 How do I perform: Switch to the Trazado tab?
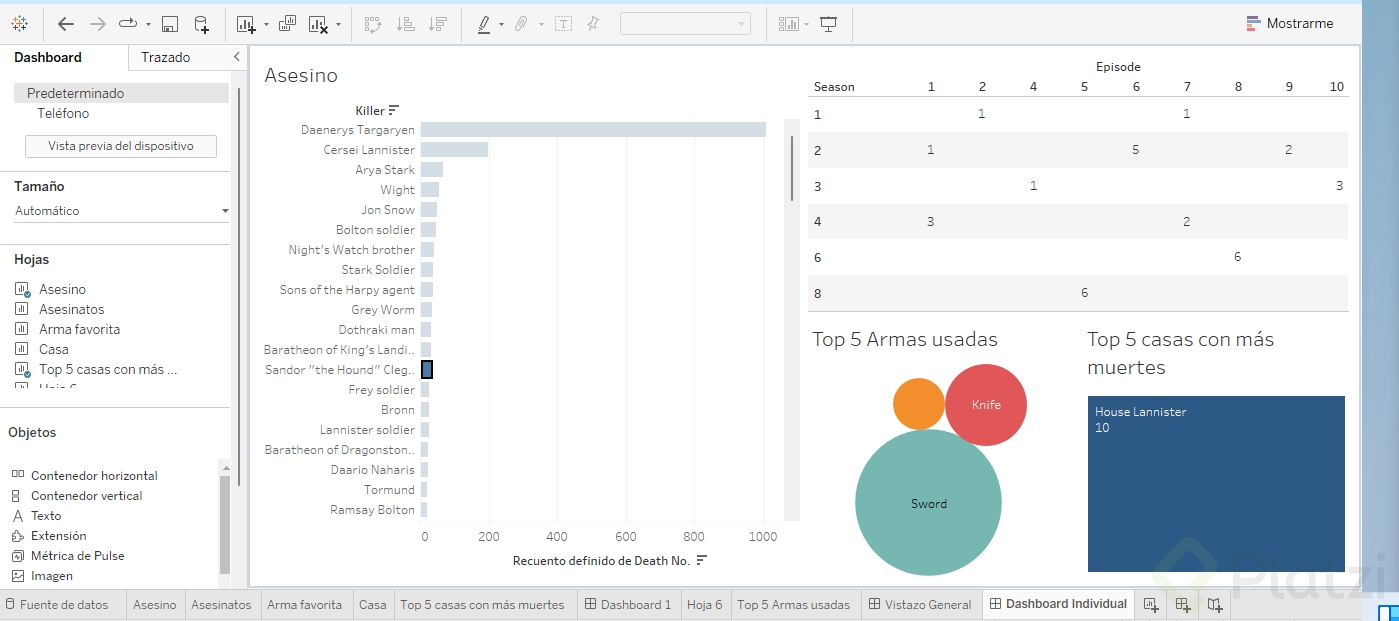click(166, 57)
